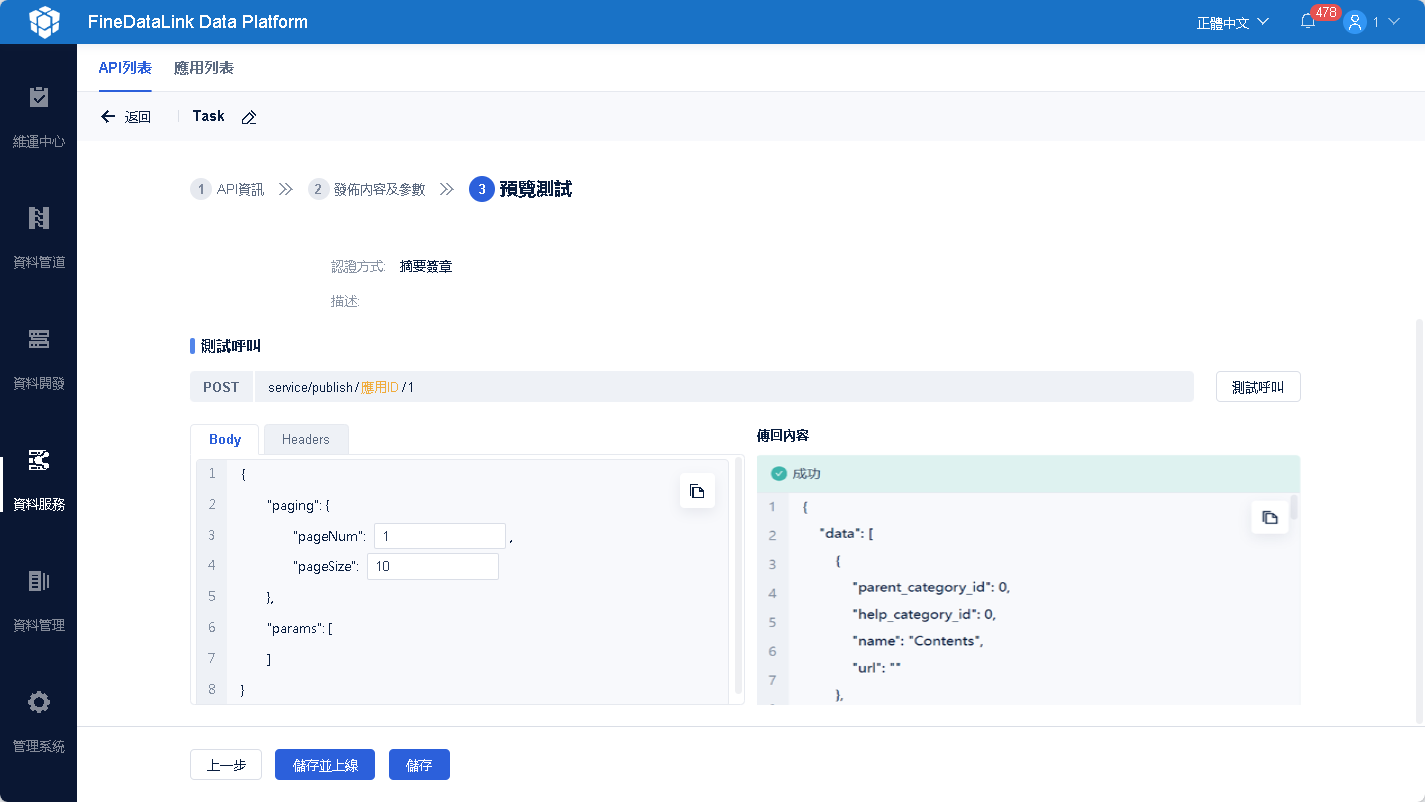Viewport: 1425px width, 802px height.
Task: Click the FineDataLink logo icon
Action: coord(44,22)
